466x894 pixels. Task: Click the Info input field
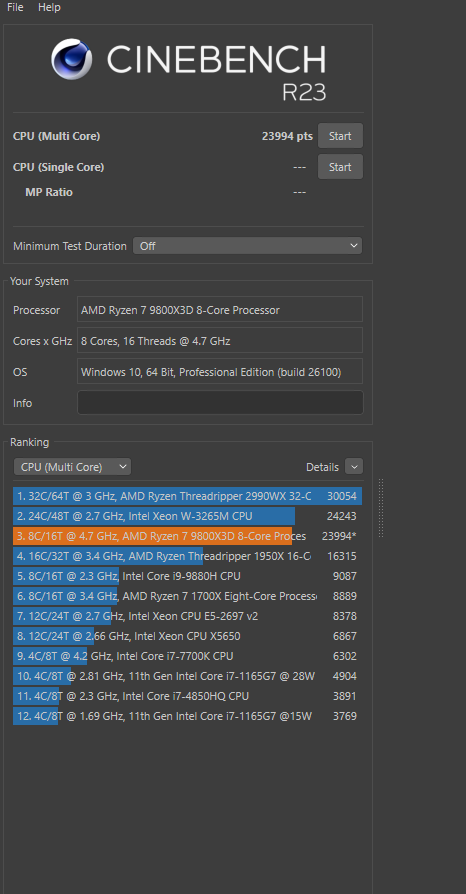tap(220, 403)
